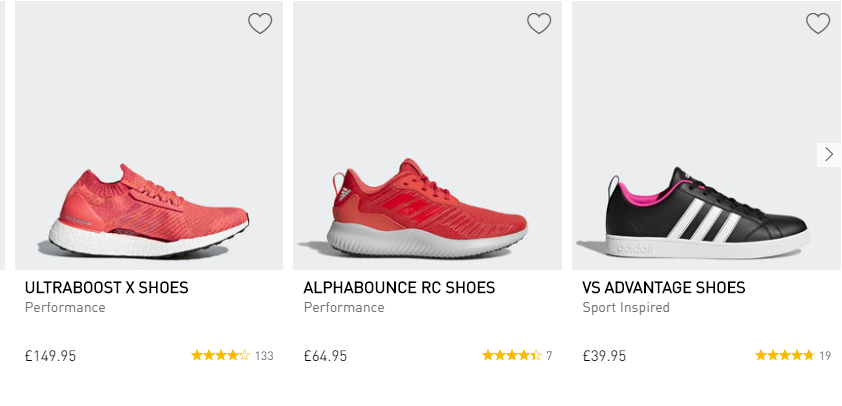
Task: Select the VS ADVANTAGE SHOES title
Action: click(664, 288)
